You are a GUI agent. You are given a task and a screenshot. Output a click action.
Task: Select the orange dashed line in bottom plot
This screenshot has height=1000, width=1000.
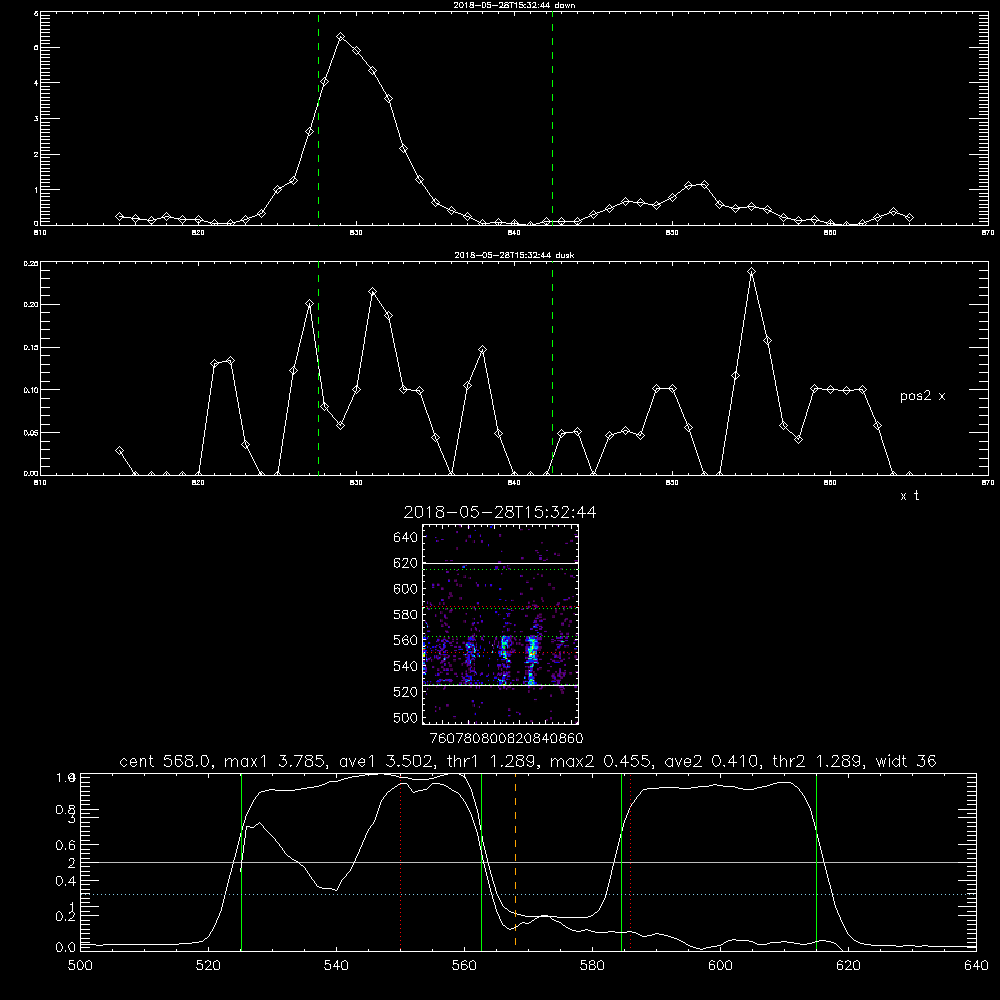click(x=515, y=861)
